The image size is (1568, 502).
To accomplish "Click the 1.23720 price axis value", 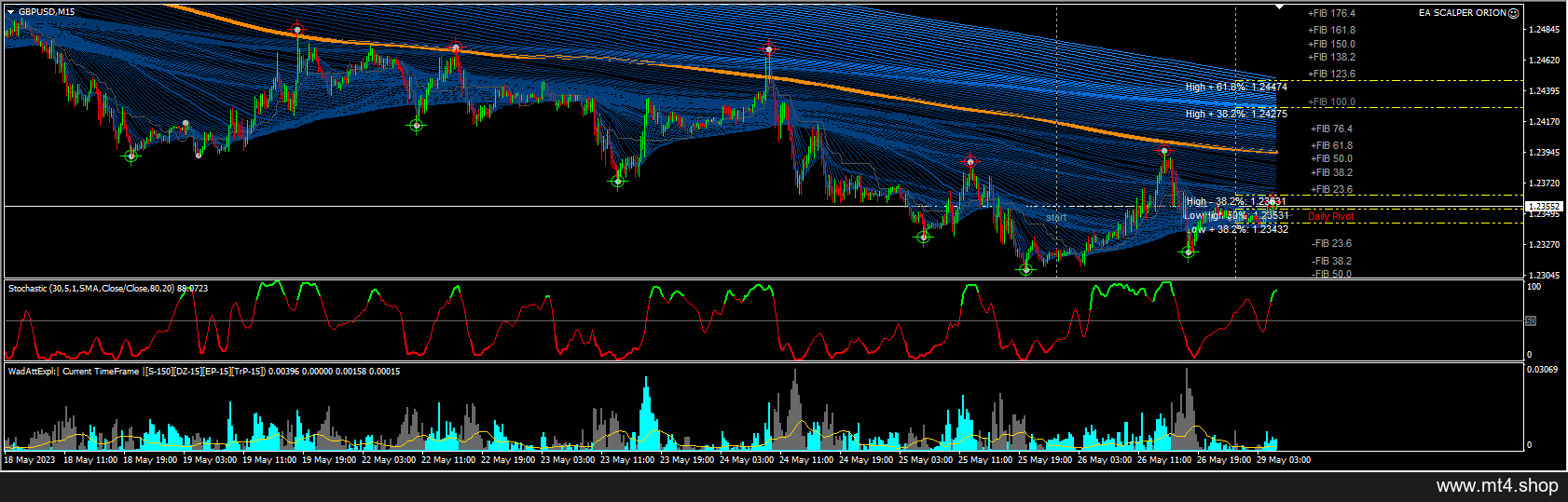I will (x=1545, y=183).
